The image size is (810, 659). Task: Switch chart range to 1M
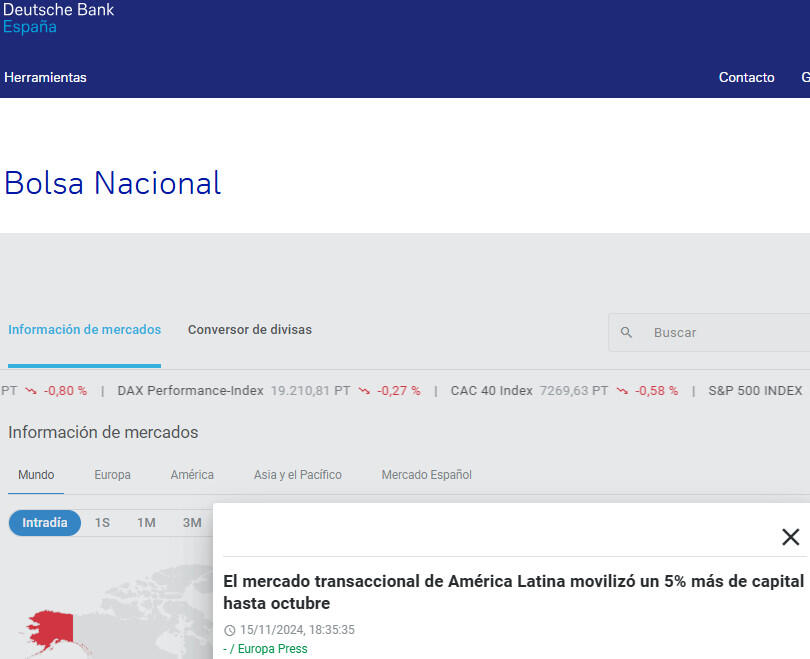[146, 522]
